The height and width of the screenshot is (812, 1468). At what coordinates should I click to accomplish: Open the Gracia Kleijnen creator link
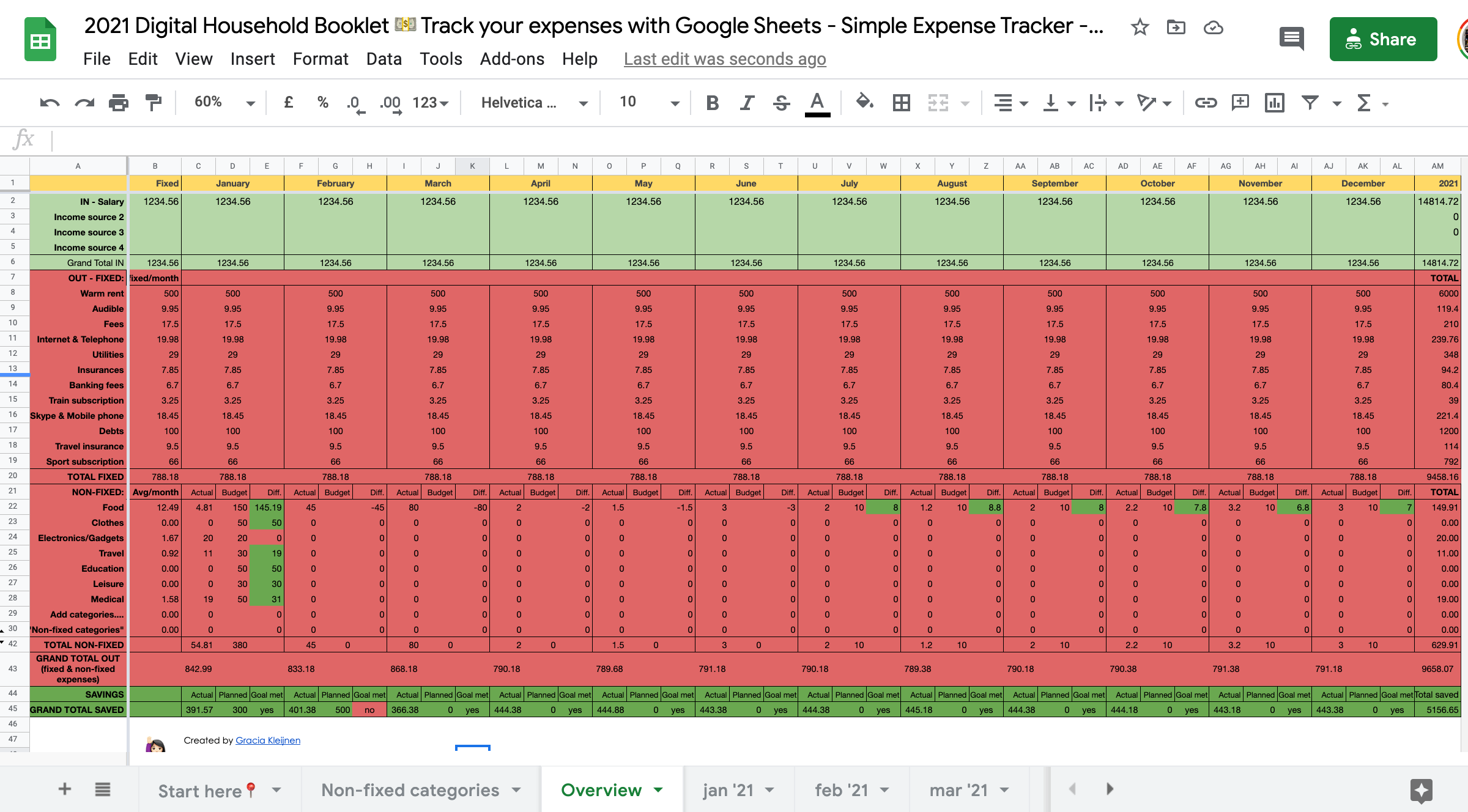pyautogui.click(x=268, y=740)
